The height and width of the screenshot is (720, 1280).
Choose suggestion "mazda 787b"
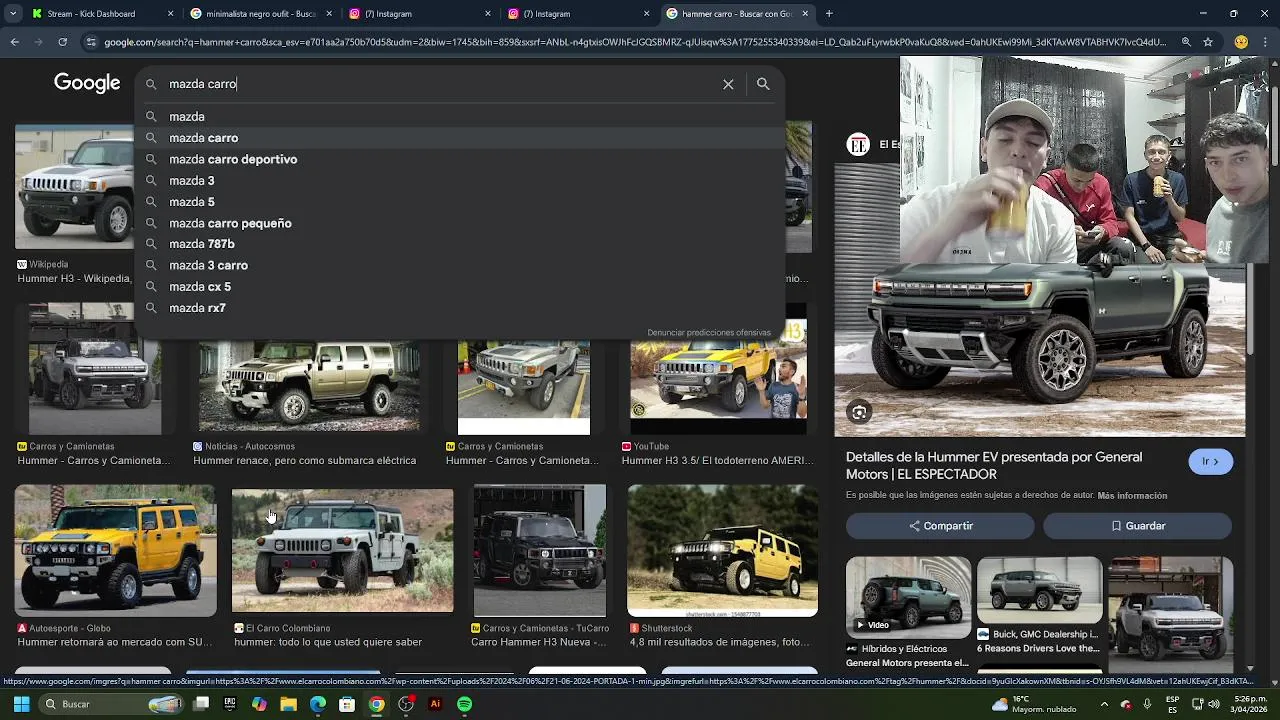point(460,244)
